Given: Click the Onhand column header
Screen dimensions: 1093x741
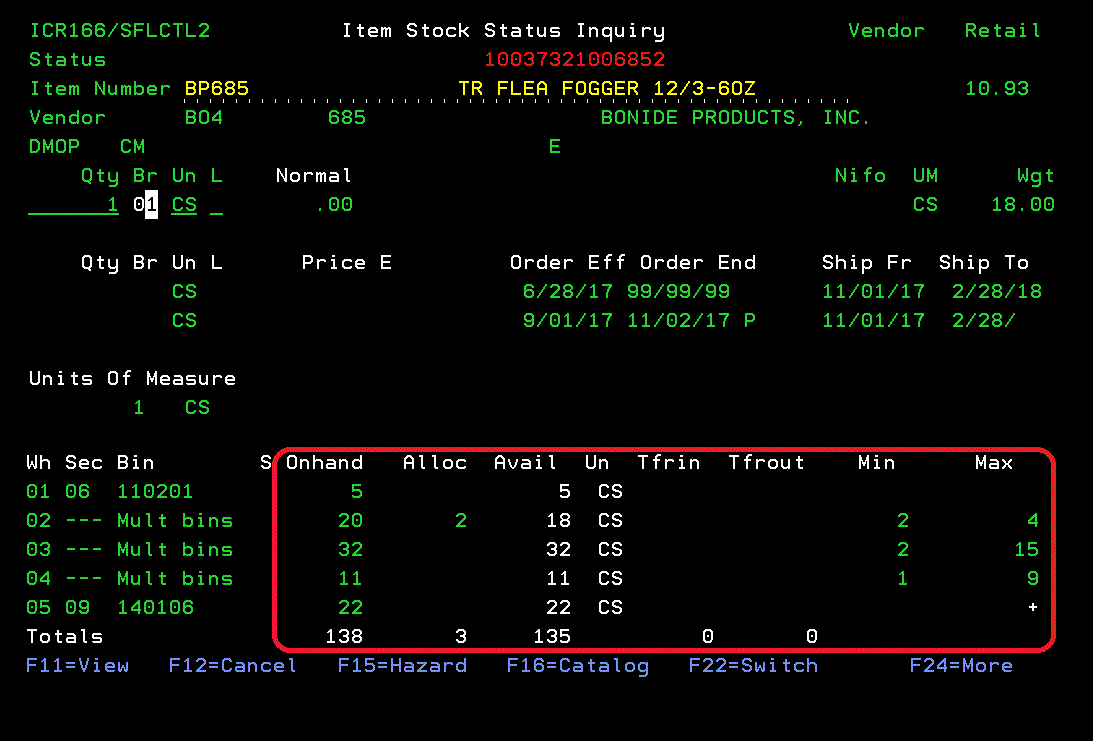Looking at the screenshot, I should click(x=324, y=463).
